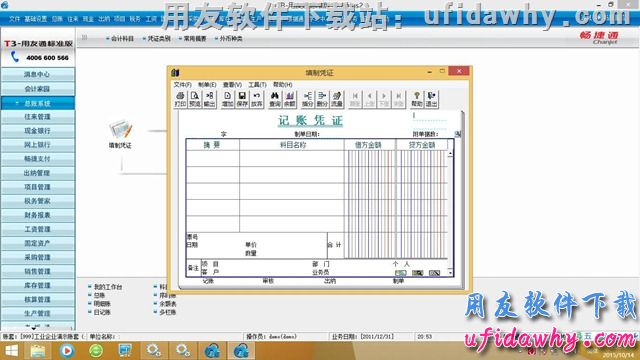Click the voucher window title bar icon
This screenshot has width=640, height=360.
click(176, 73)
